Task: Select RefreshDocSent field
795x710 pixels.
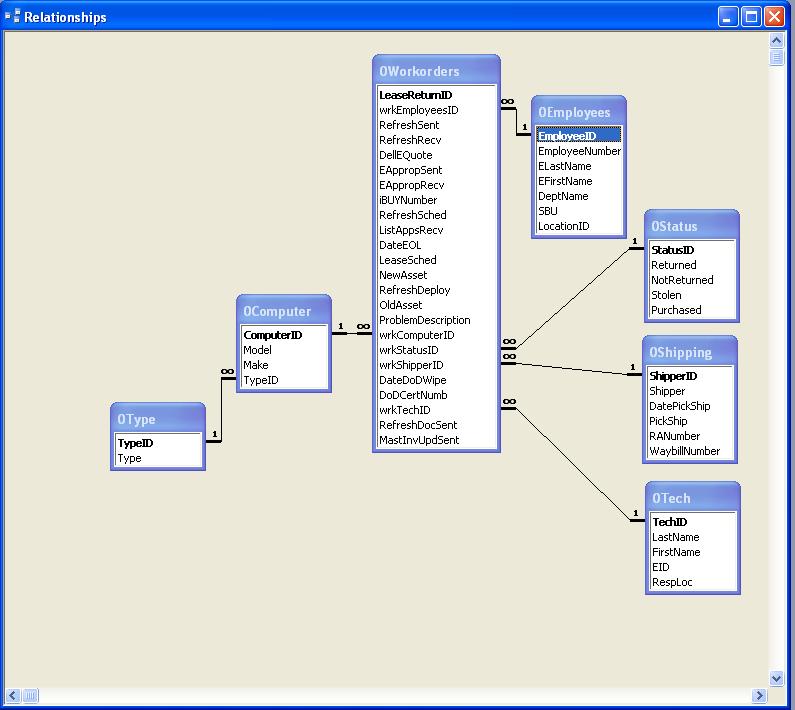Action: pos(436,425)
